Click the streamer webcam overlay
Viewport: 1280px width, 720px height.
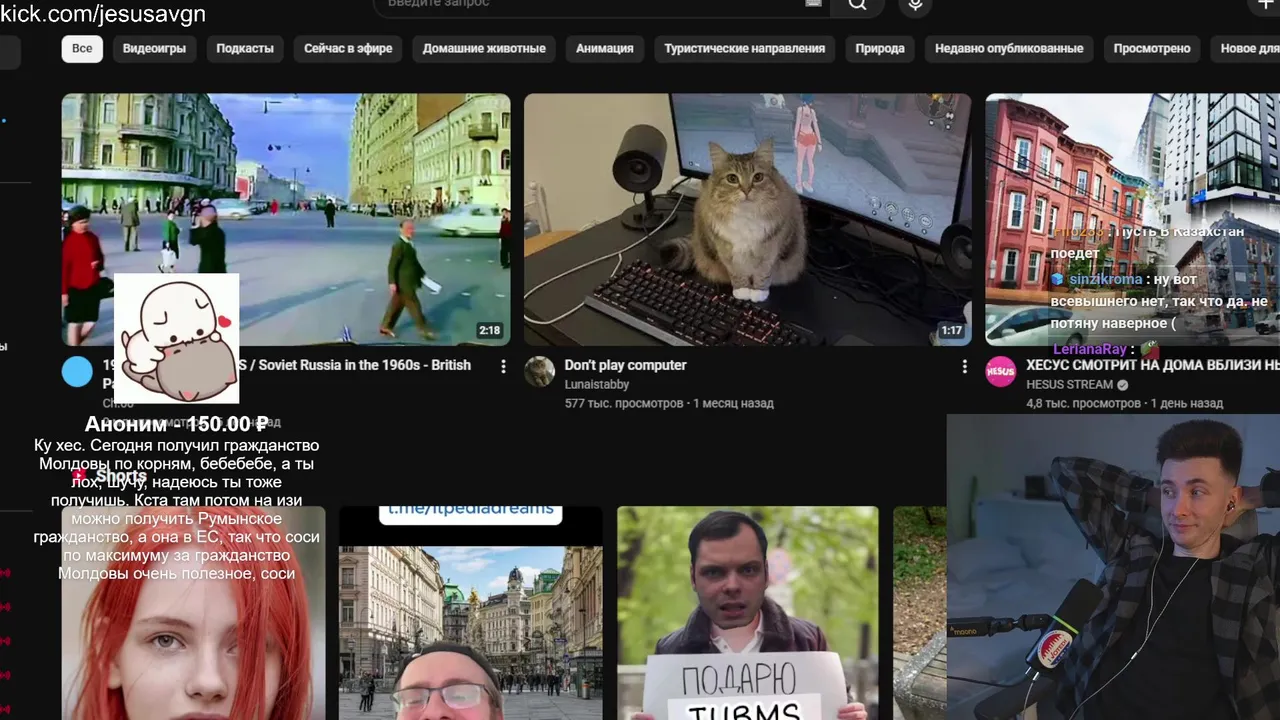1113,567
